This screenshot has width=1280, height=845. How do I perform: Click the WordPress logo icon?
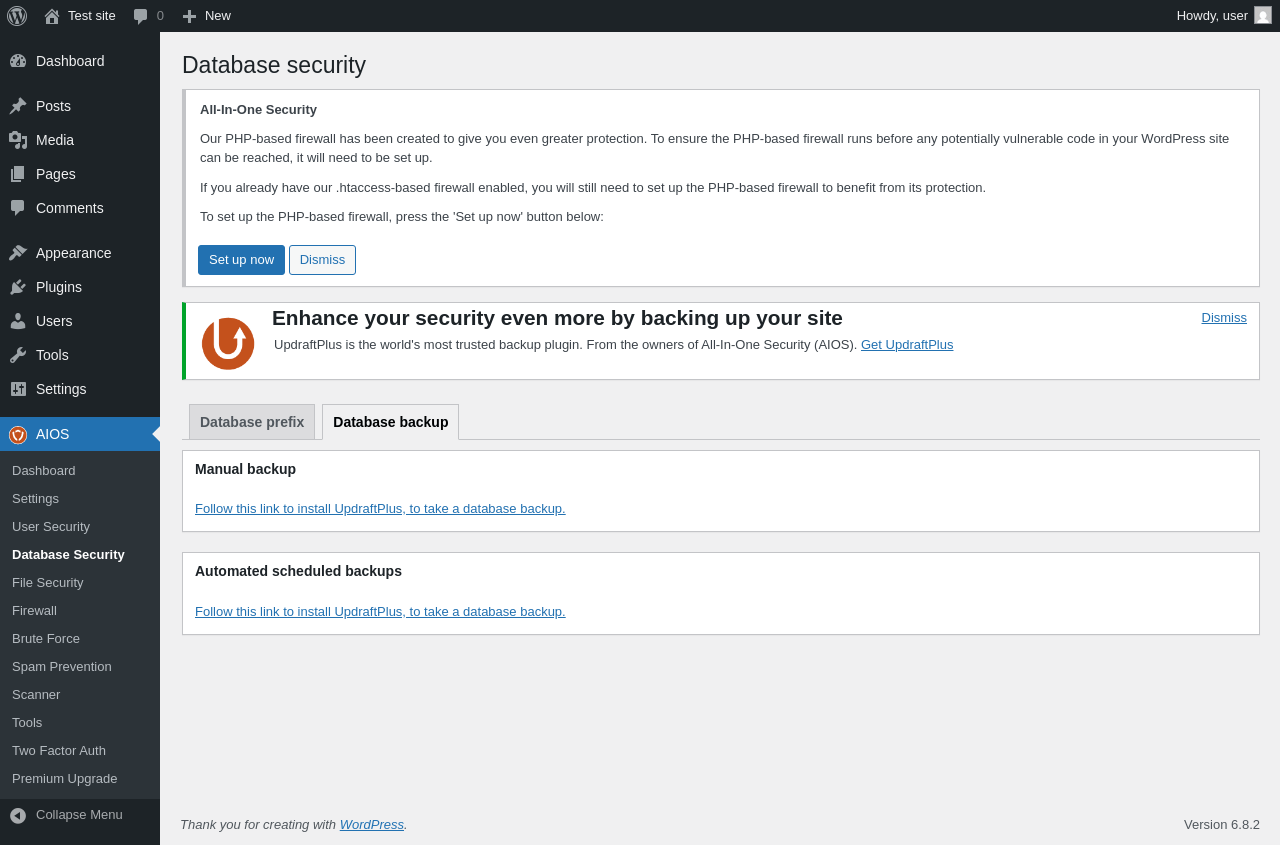pyautogui.click(x=17, y=16)
